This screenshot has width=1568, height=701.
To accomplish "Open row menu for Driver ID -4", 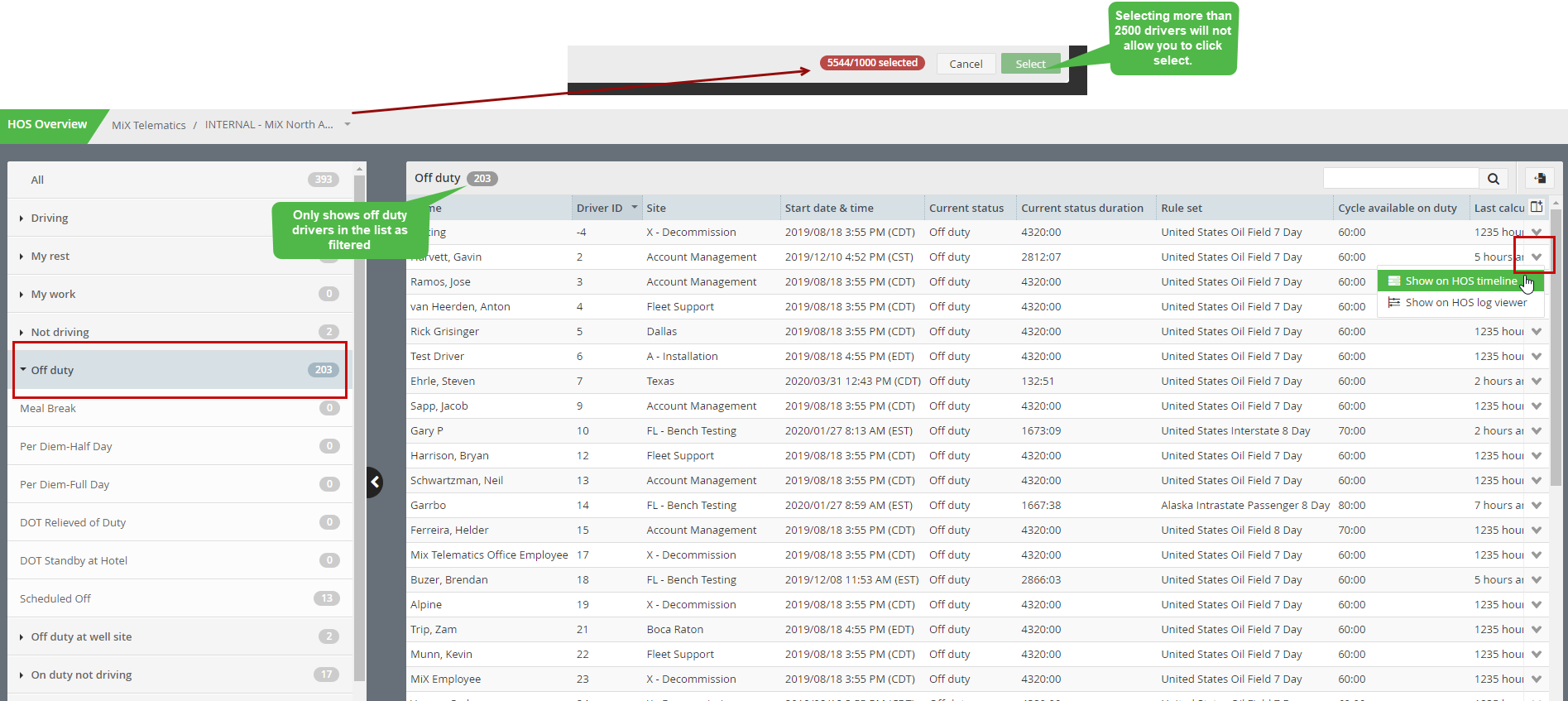I will [1537, 233].
